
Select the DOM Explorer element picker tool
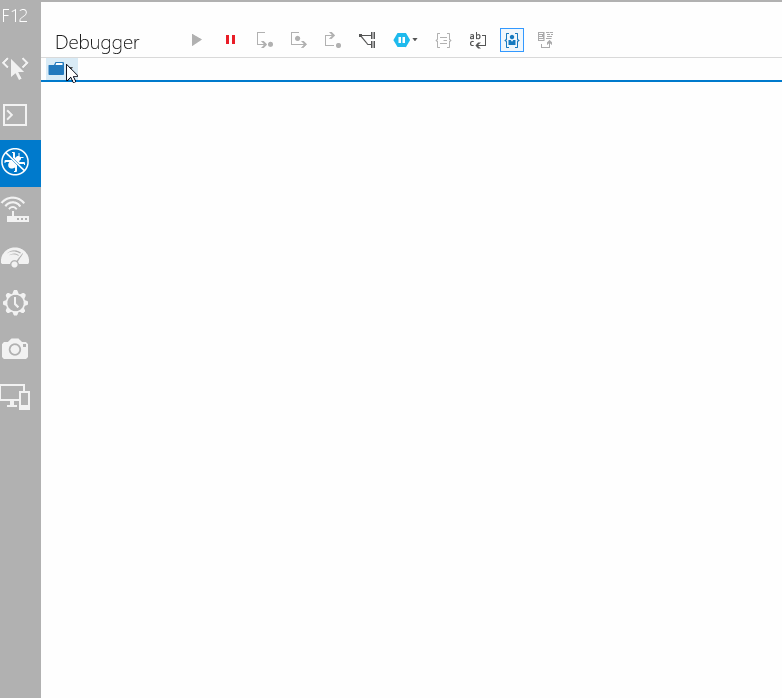15,68
